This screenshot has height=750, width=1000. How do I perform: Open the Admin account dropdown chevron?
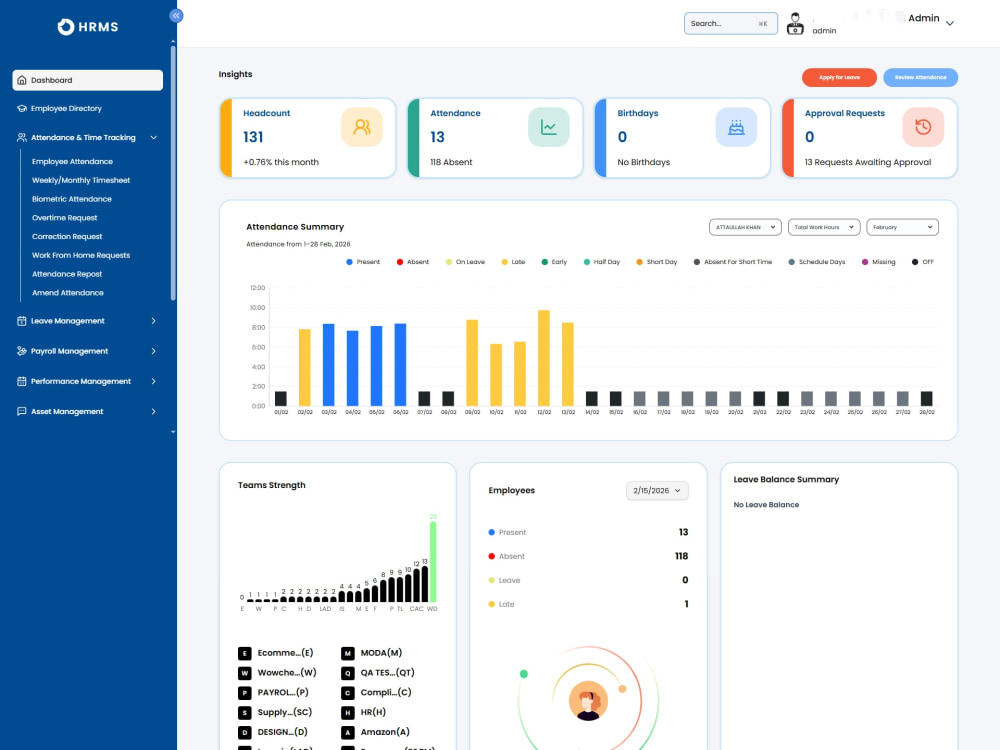pos(950,24)
